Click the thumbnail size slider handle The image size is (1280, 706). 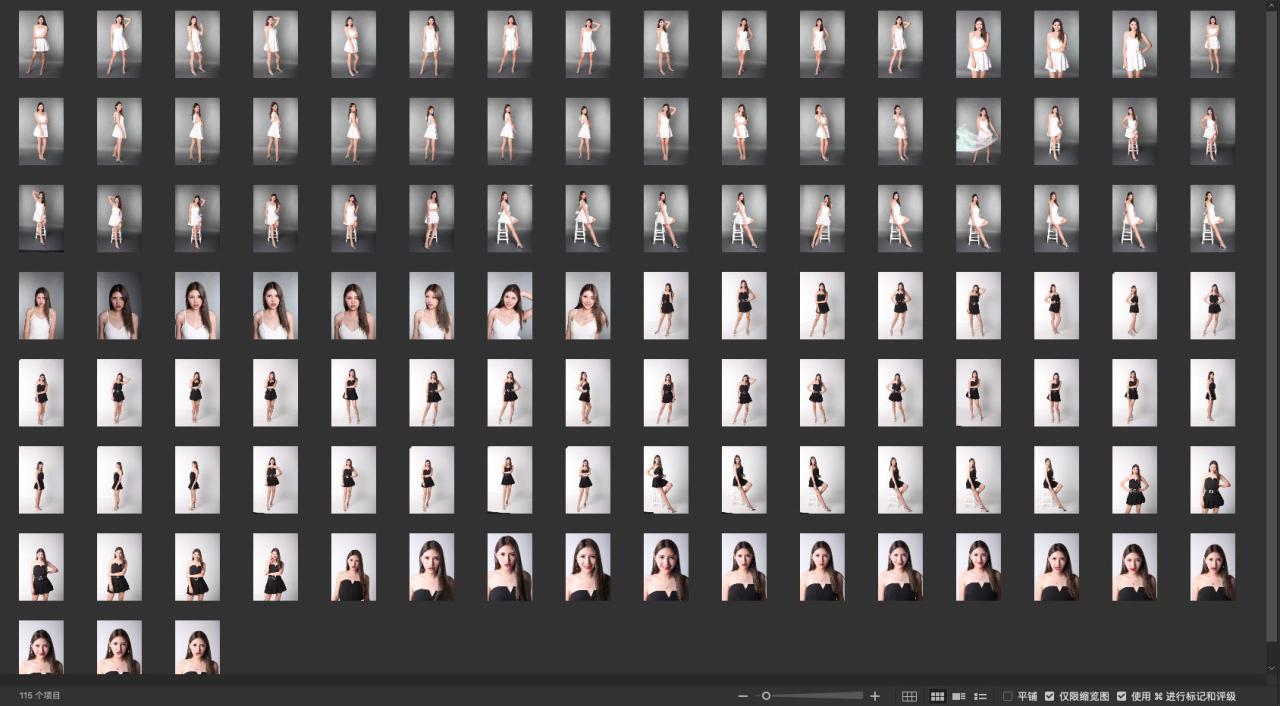pos(766,696)
